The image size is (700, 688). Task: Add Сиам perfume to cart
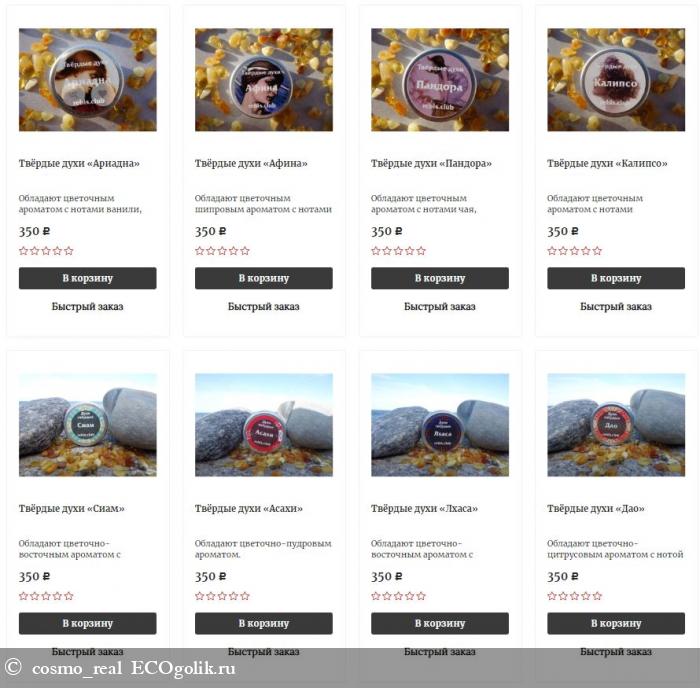coord(88,623)
